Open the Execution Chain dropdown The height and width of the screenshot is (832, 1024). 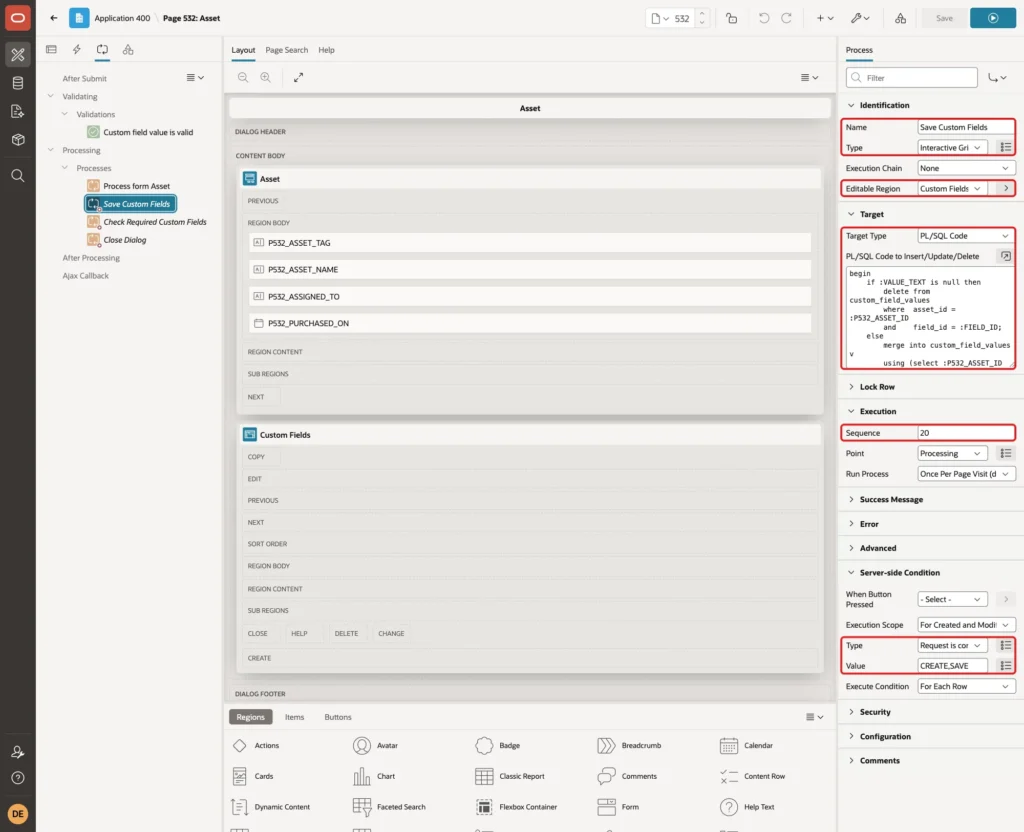(x=965, y=168)
